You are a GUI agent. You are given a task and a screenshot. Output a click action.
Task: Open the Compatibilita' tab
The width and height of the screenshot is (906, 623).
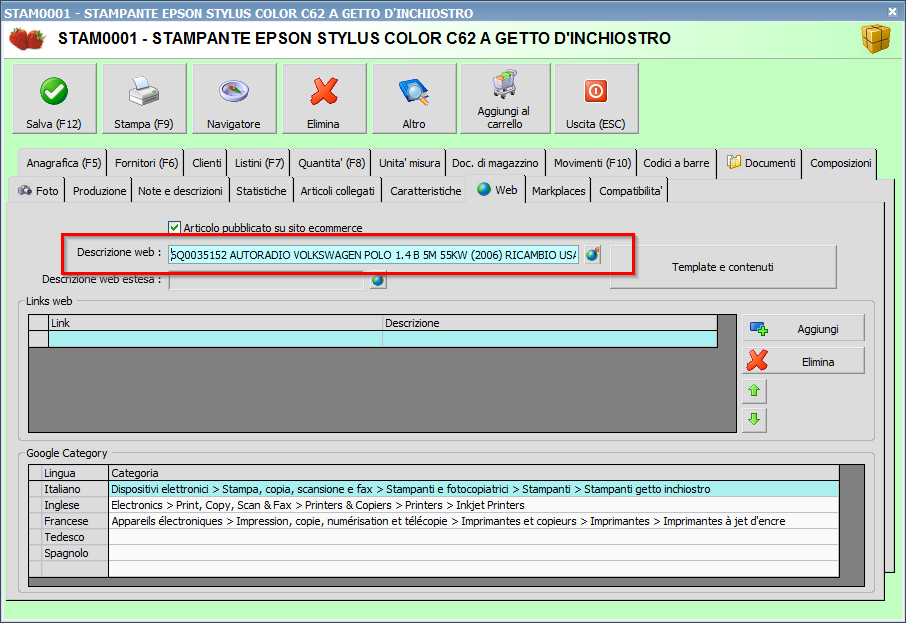tap(630, 191)
